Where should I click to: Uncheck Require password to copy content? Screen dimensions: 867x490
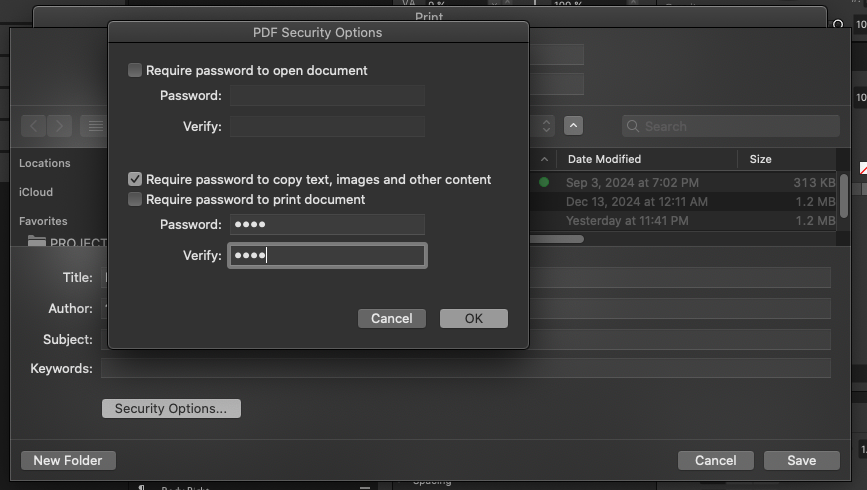point(135,180)
